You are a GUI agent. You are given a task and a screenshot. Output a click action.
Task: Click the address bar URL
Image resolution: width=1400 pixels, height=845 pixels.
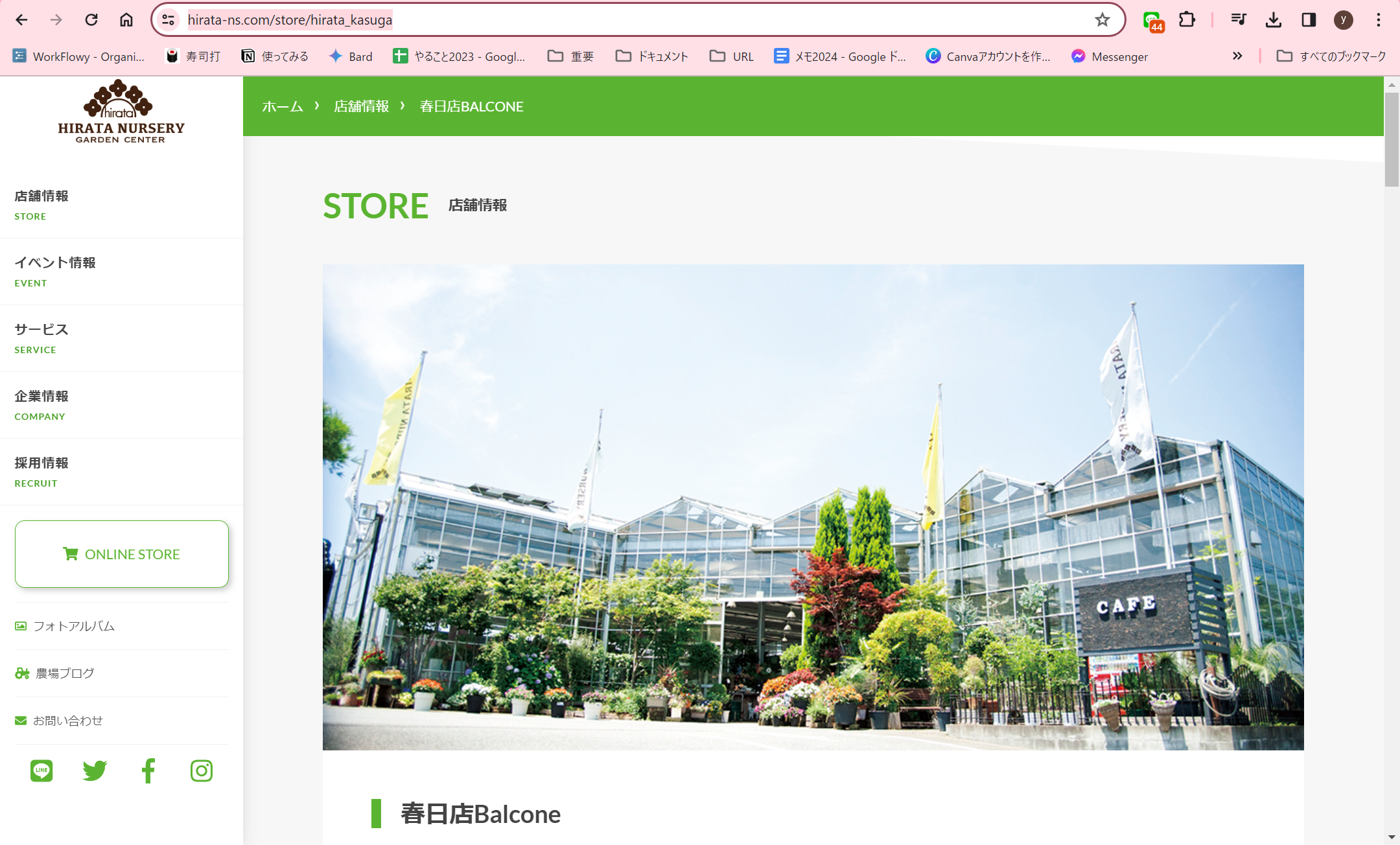[290, 20]
